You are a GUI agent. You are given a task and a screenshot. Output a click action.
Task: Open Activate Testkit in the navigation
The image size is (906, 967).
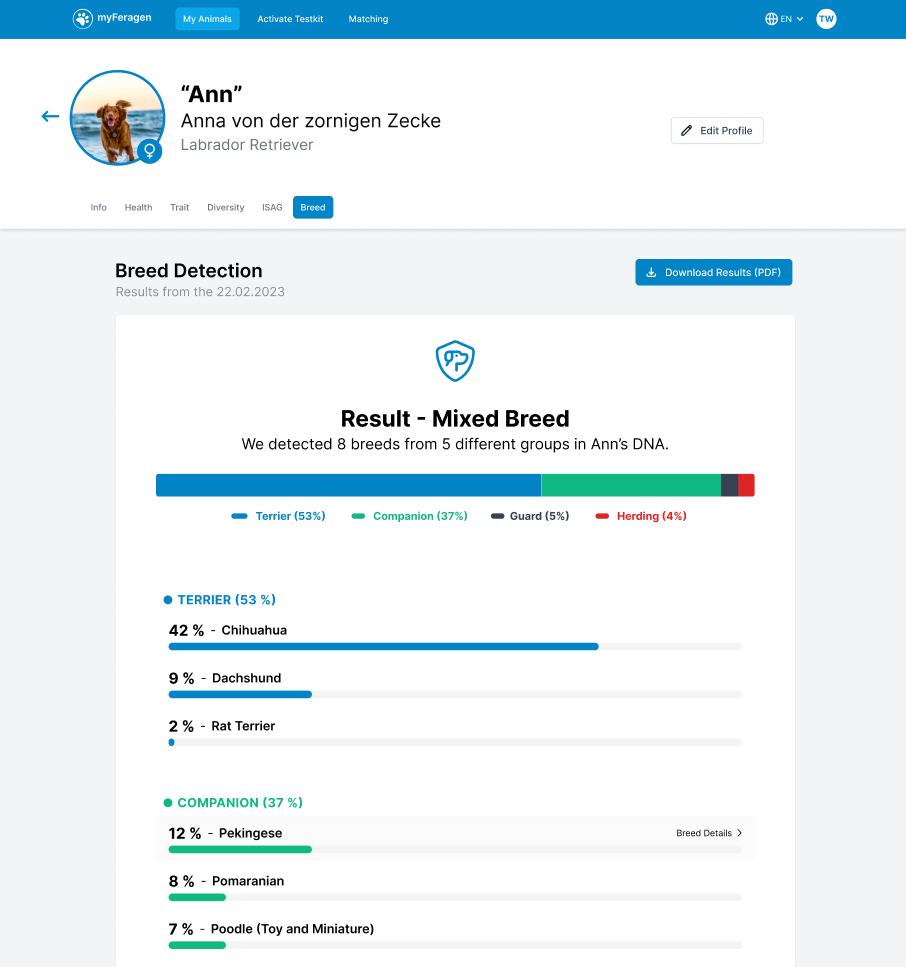290,19
